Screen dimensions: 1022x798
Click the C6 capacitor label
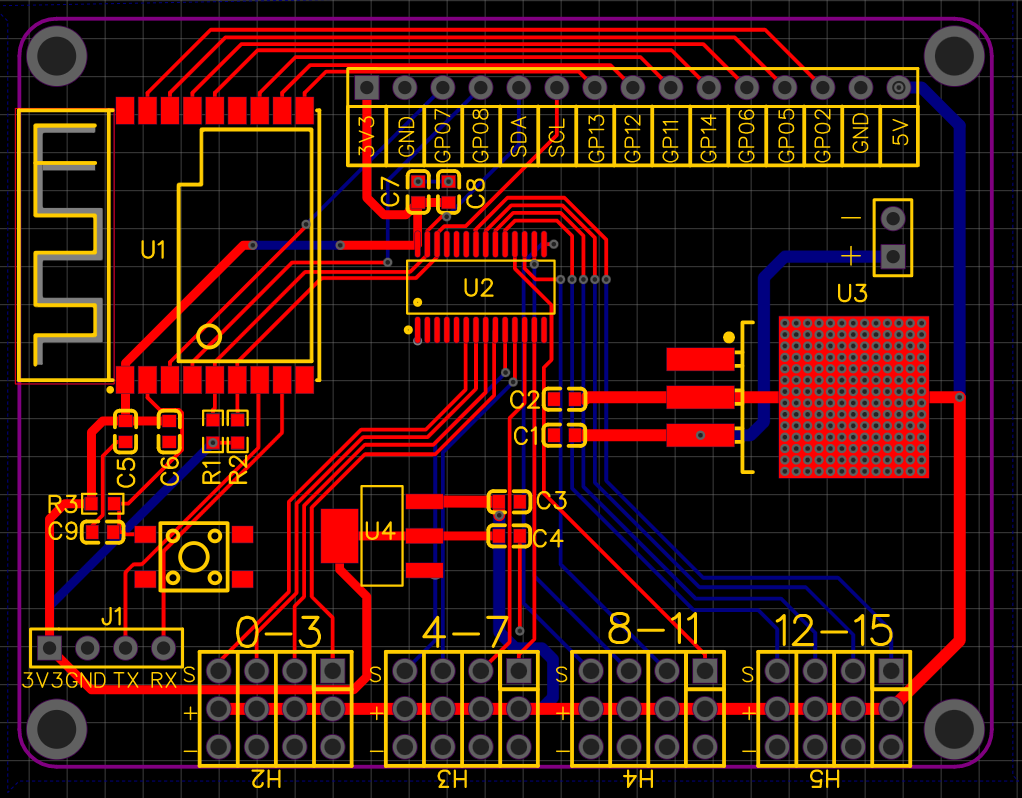pos(169,471)
